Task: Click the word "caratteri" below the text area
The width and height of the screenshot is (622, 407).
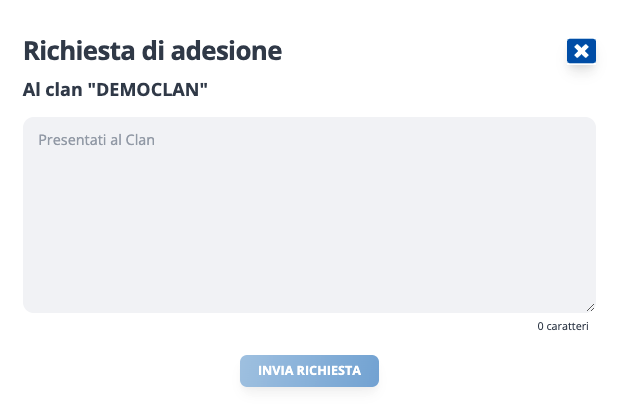Action: pos(567,326)
